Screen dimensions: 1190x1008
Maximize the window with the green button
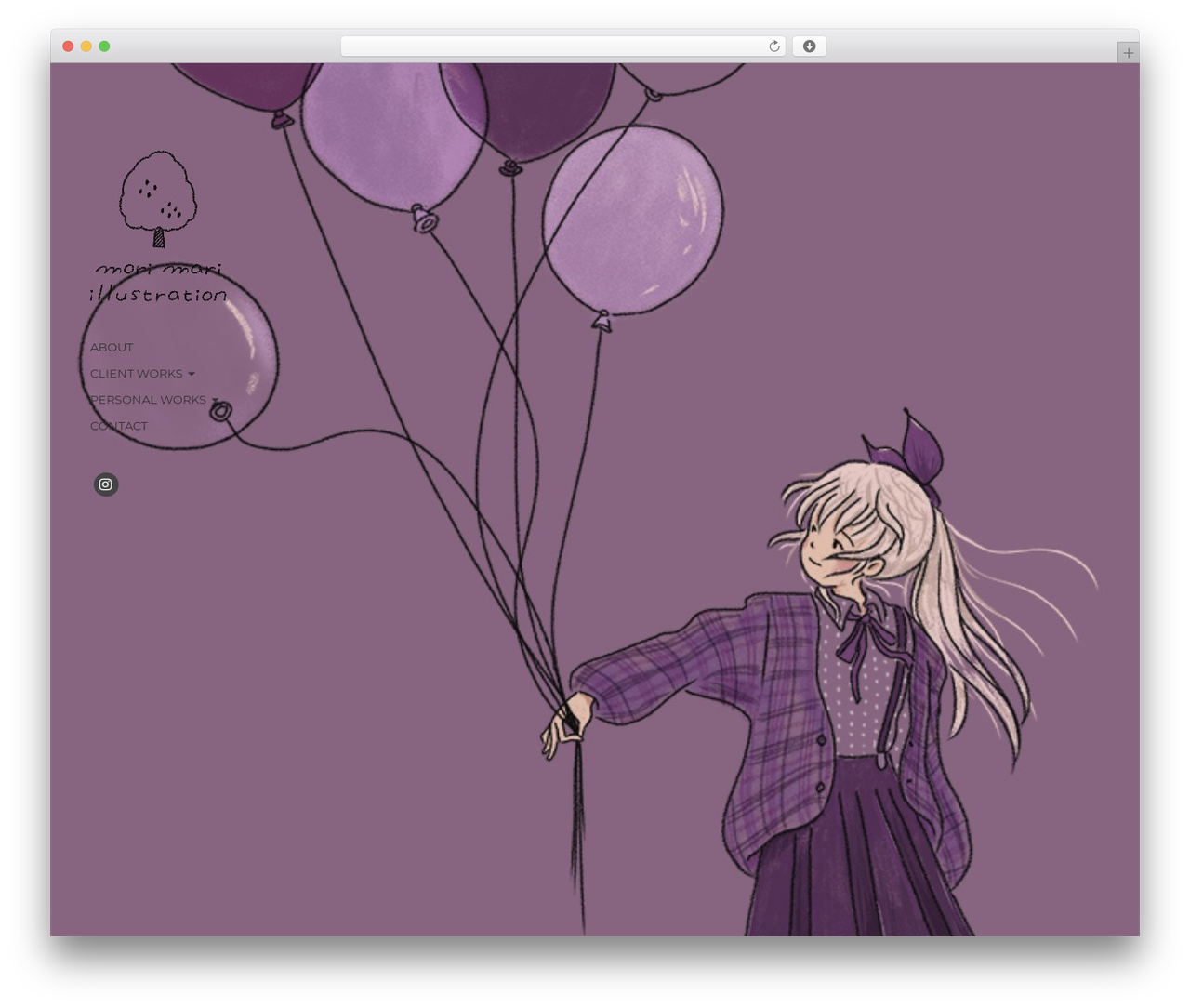click(x=104, y=46)
